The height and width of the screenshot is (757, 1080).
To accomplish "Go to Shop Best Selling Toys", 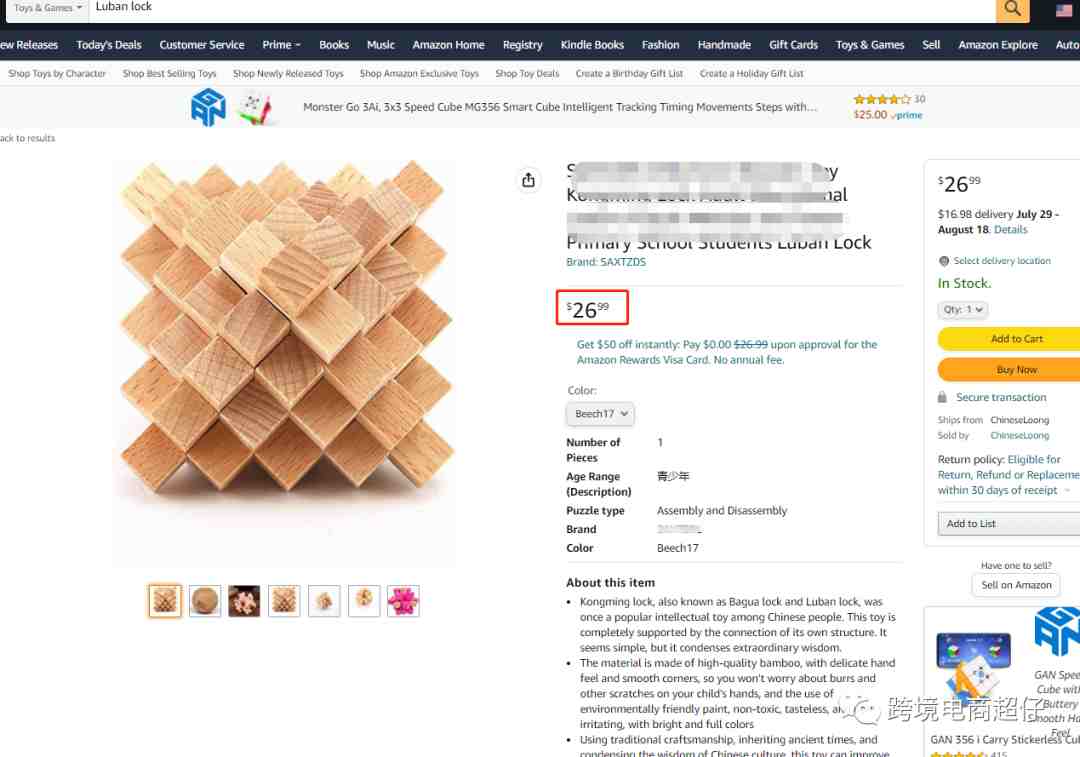I will [x=169, y=74].
